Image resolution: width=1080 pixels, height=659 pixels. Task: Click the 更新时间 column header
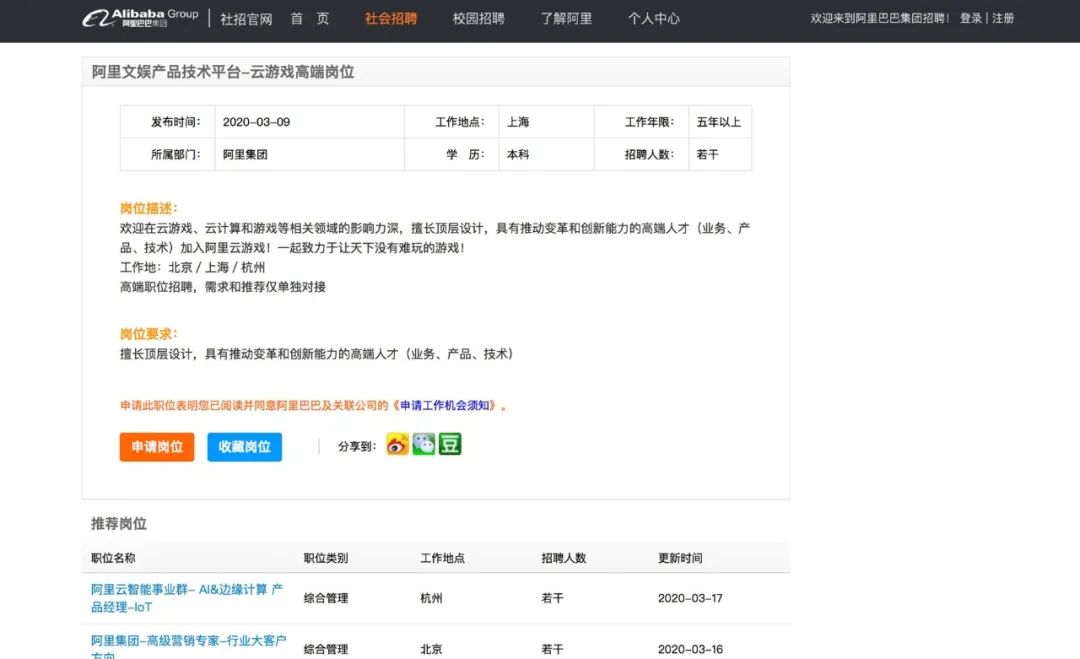click(680, 558)
